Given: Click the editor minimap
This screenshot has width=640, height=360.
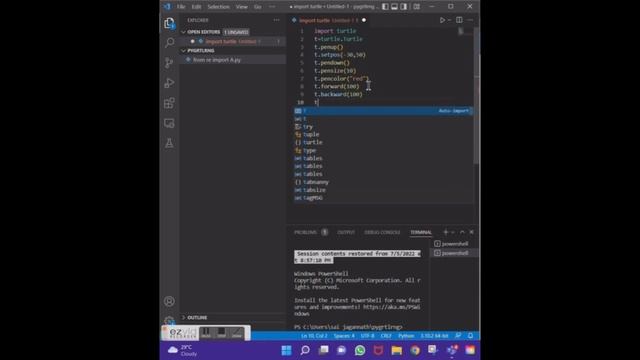Looking at the screenshot, I should [460, 31].
